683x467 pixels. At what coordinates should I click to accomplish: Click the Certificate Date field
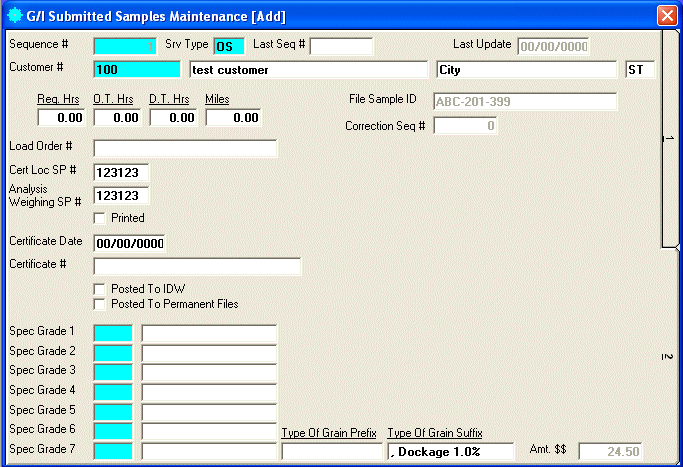point(129,243)
